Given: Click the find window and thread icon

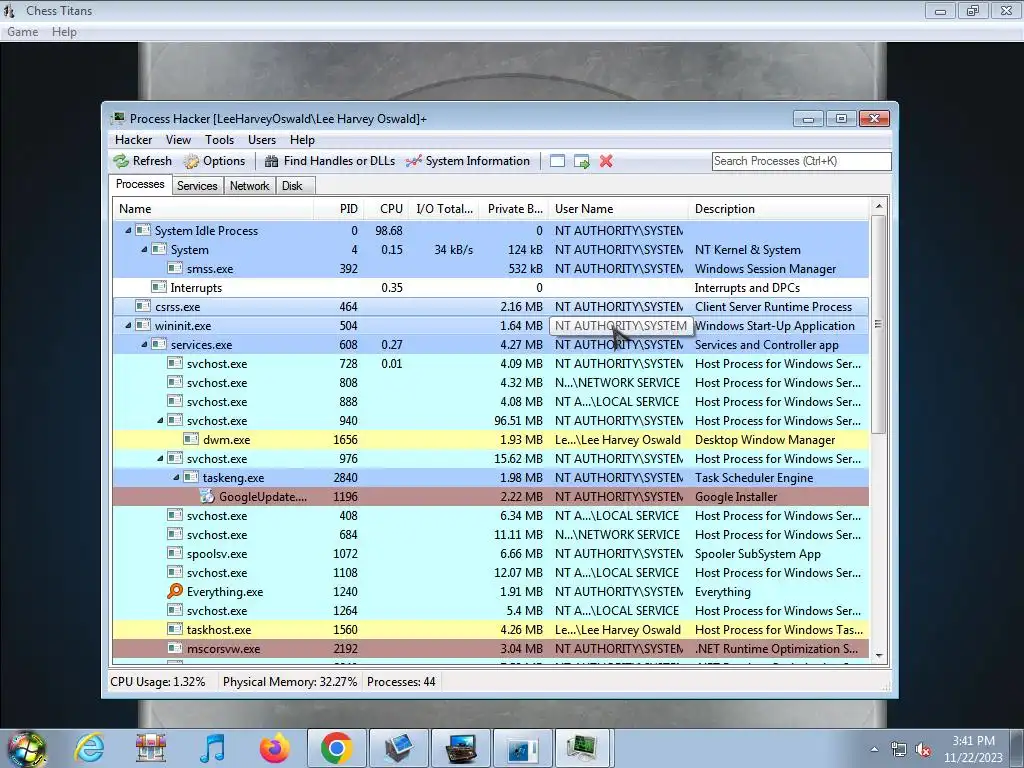Looking at the screenshot, I should coord(581,161).
